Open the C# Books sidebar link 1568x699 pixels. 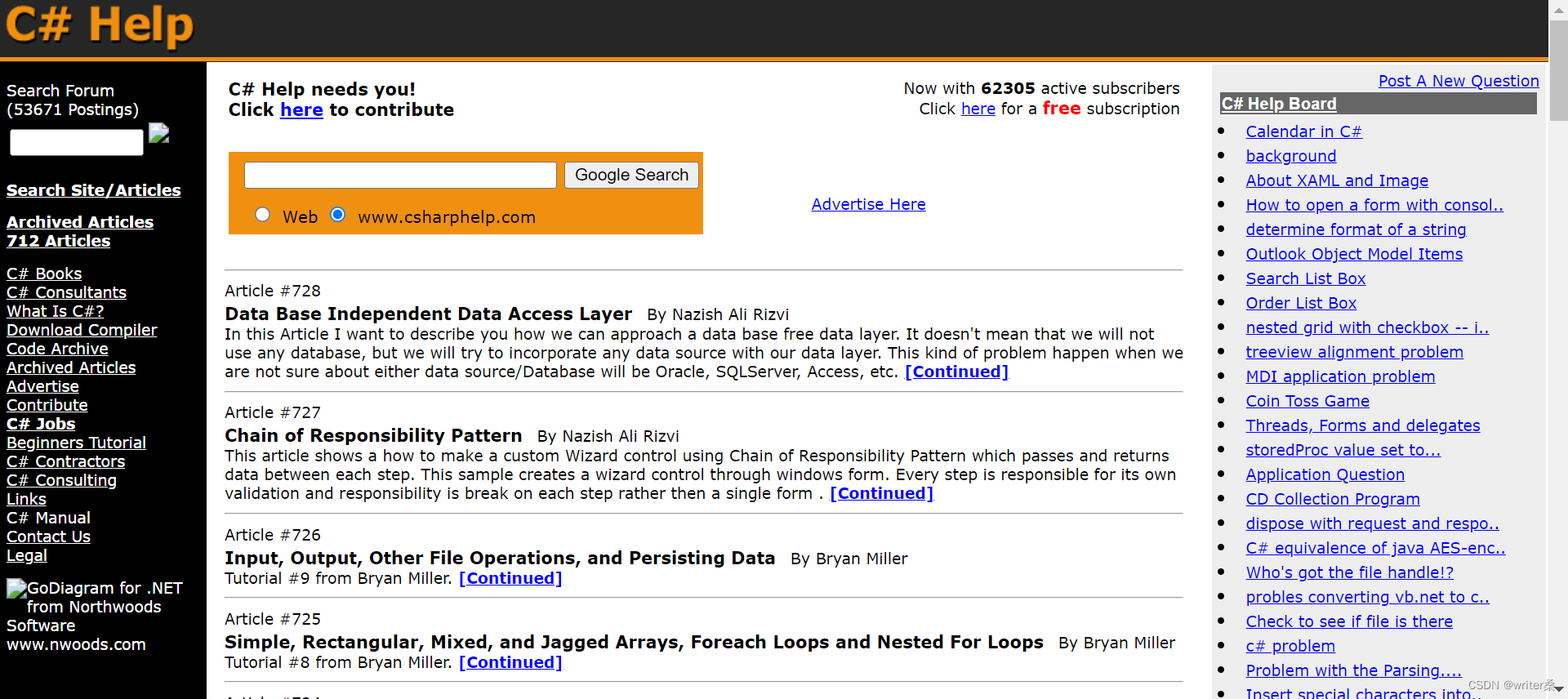(x=44, y=274)
